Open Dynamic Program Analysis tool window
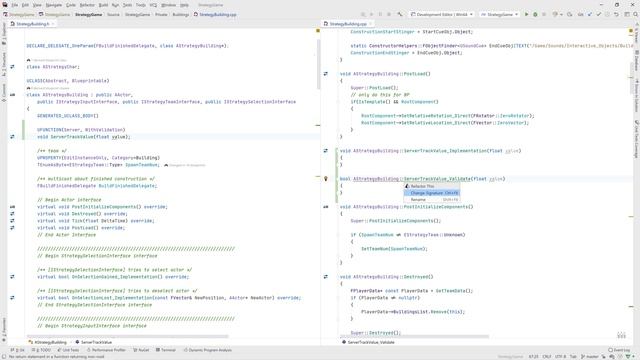 pos(208,350)
